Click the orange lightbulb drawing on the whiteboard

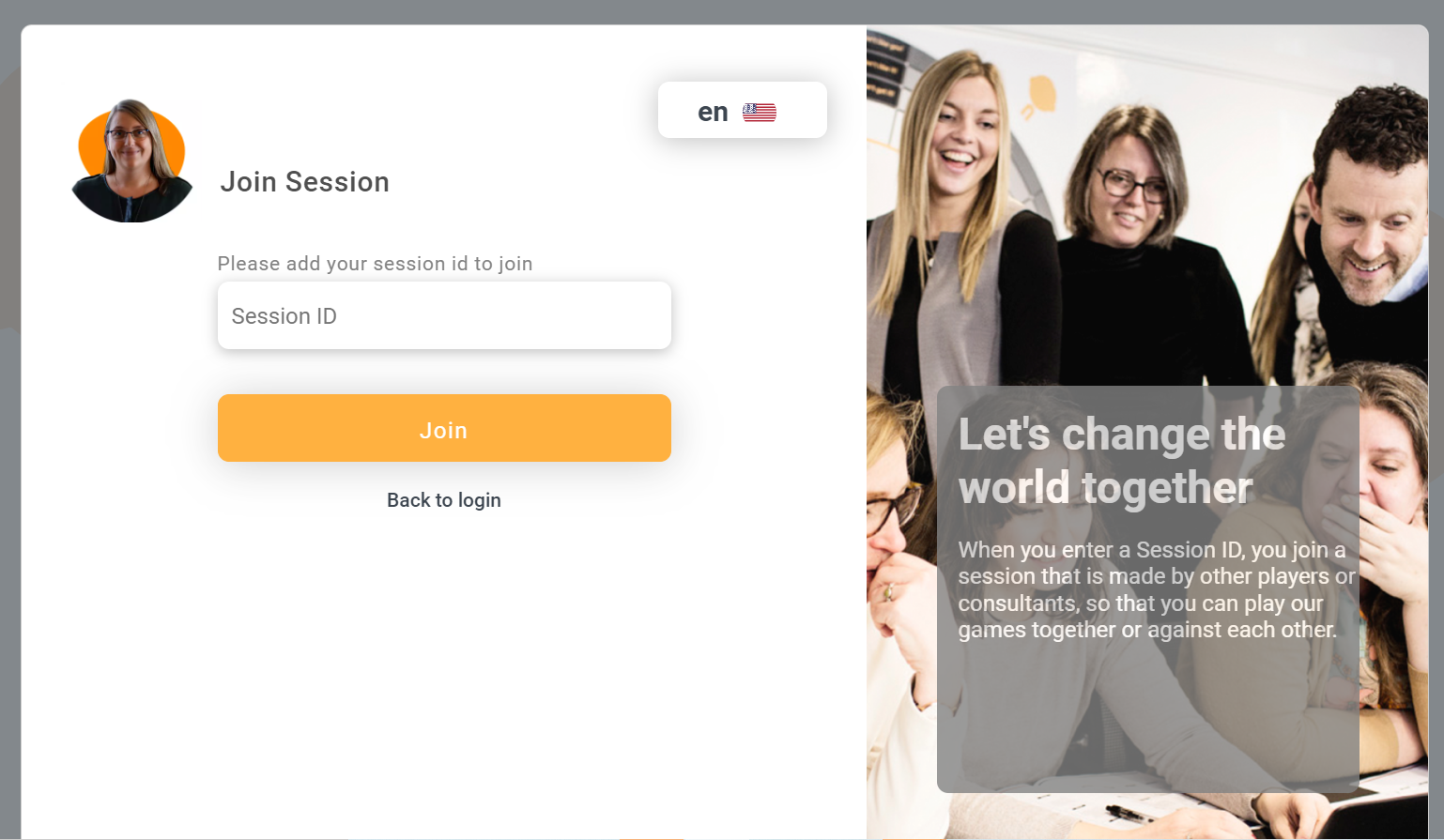point(1038,98)
